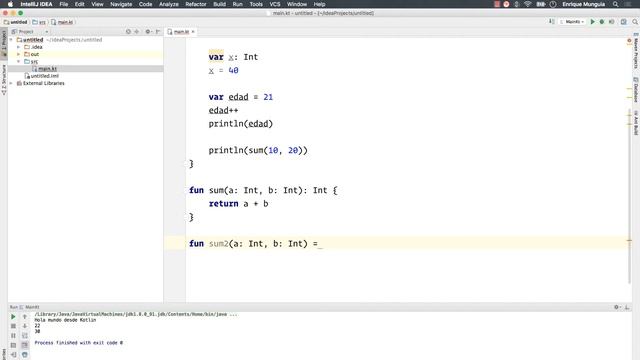This screenshot has width=640, height=360.
Task: Close the main.kt editor tab
Action: tap(193, 31)
